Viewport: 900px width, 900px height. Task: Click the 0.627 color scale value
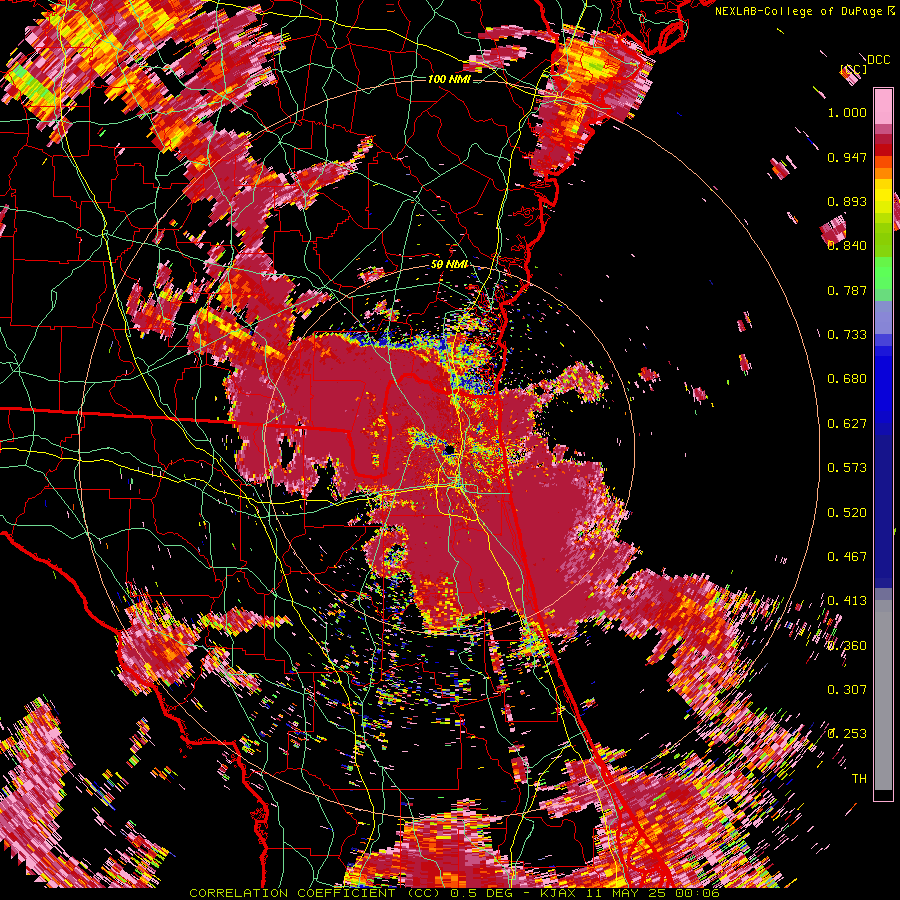pos(847,424)
